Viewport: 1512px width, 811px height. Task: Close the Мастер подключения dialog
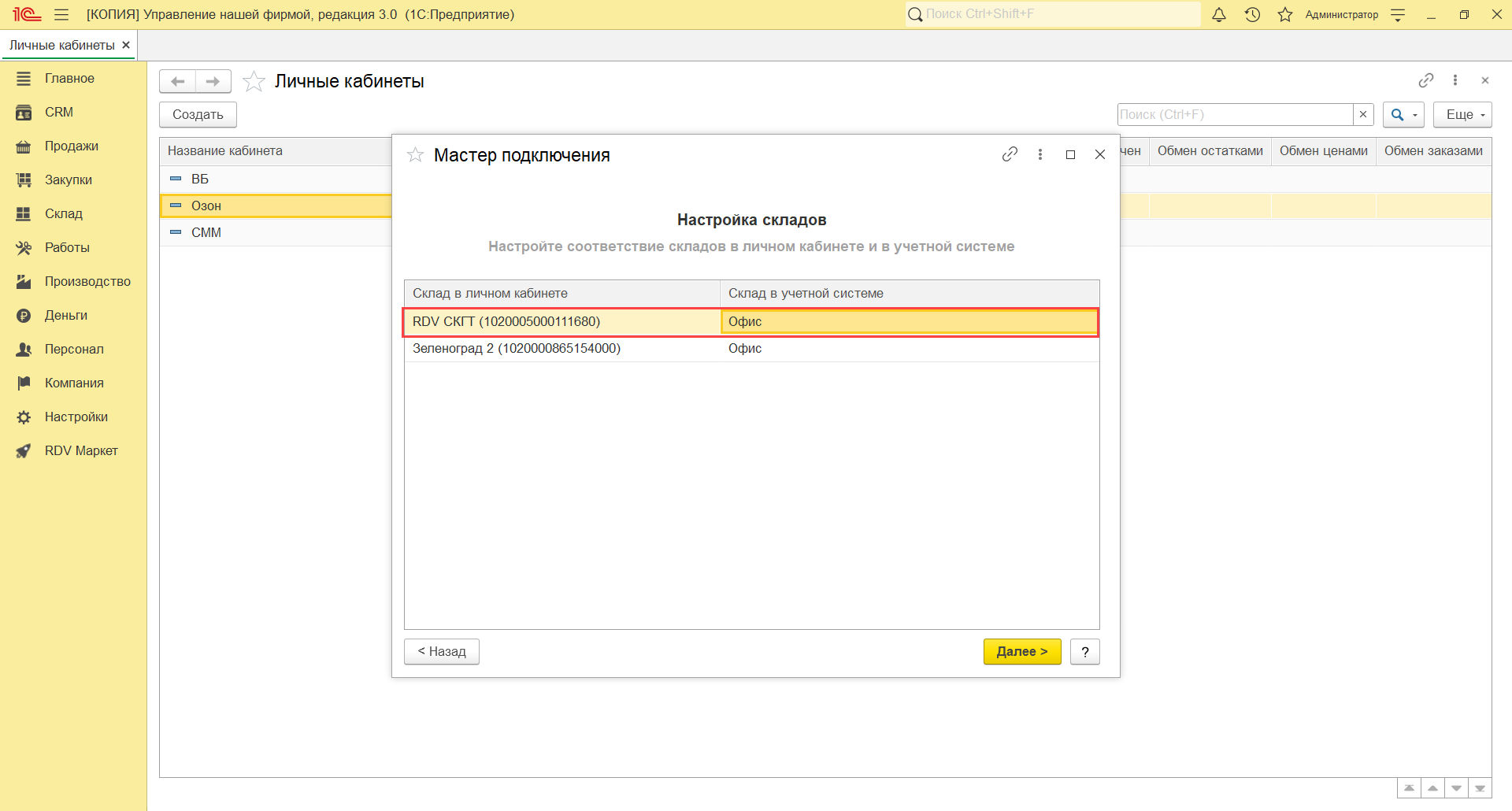pos(1100,154)
